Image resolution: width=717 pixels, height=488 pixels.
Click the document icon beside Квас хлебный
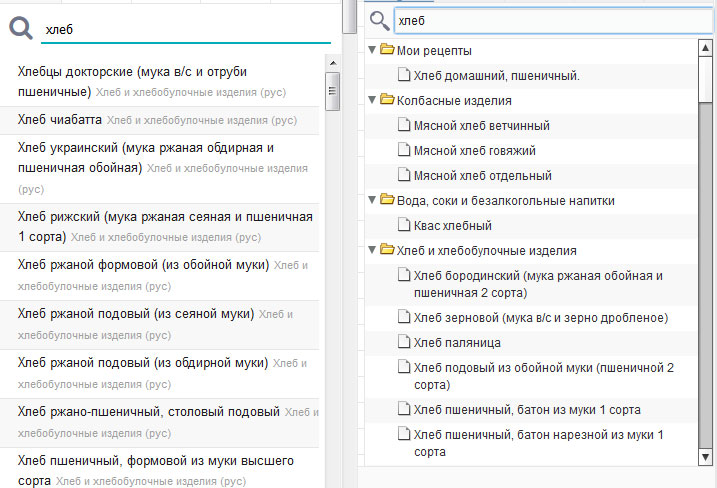tap(403, 225)
